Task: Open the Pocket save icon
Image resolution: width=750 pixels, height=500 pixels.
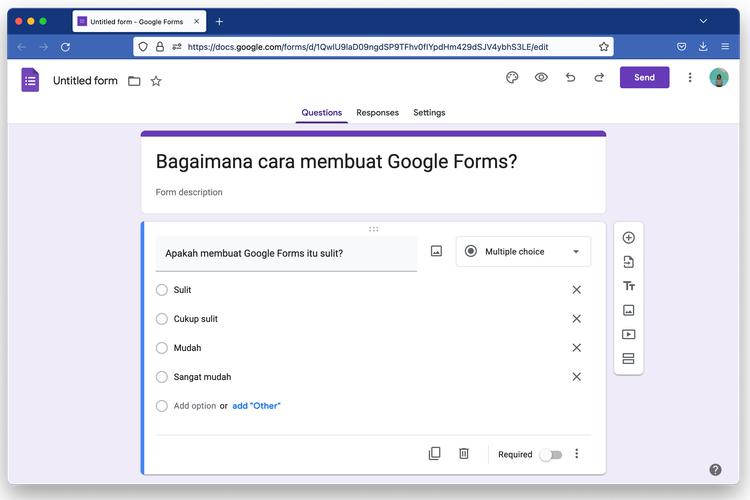Action: [x=682, y=46]
